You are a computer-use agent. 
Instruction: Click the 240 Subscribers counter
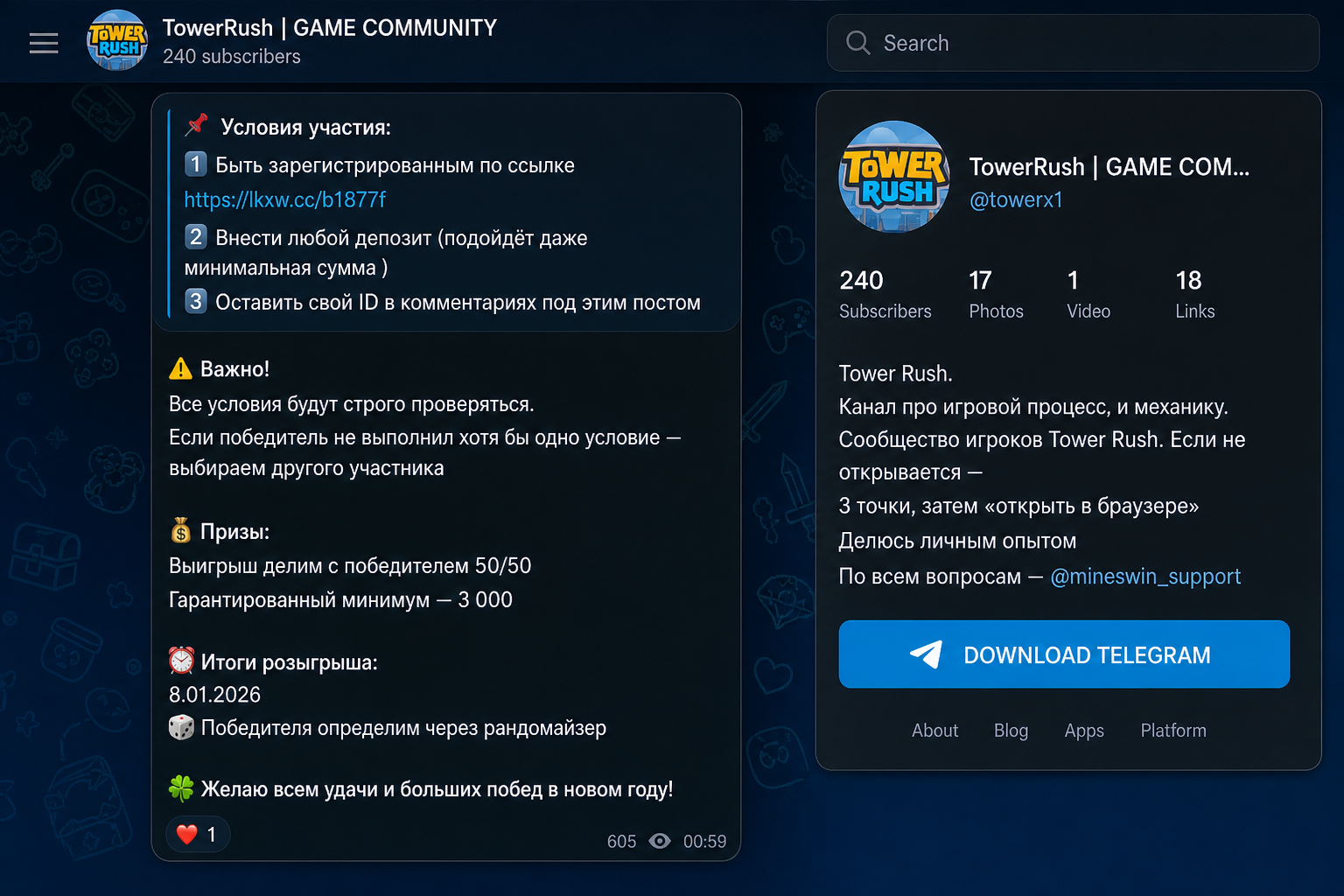pos(885,294)
